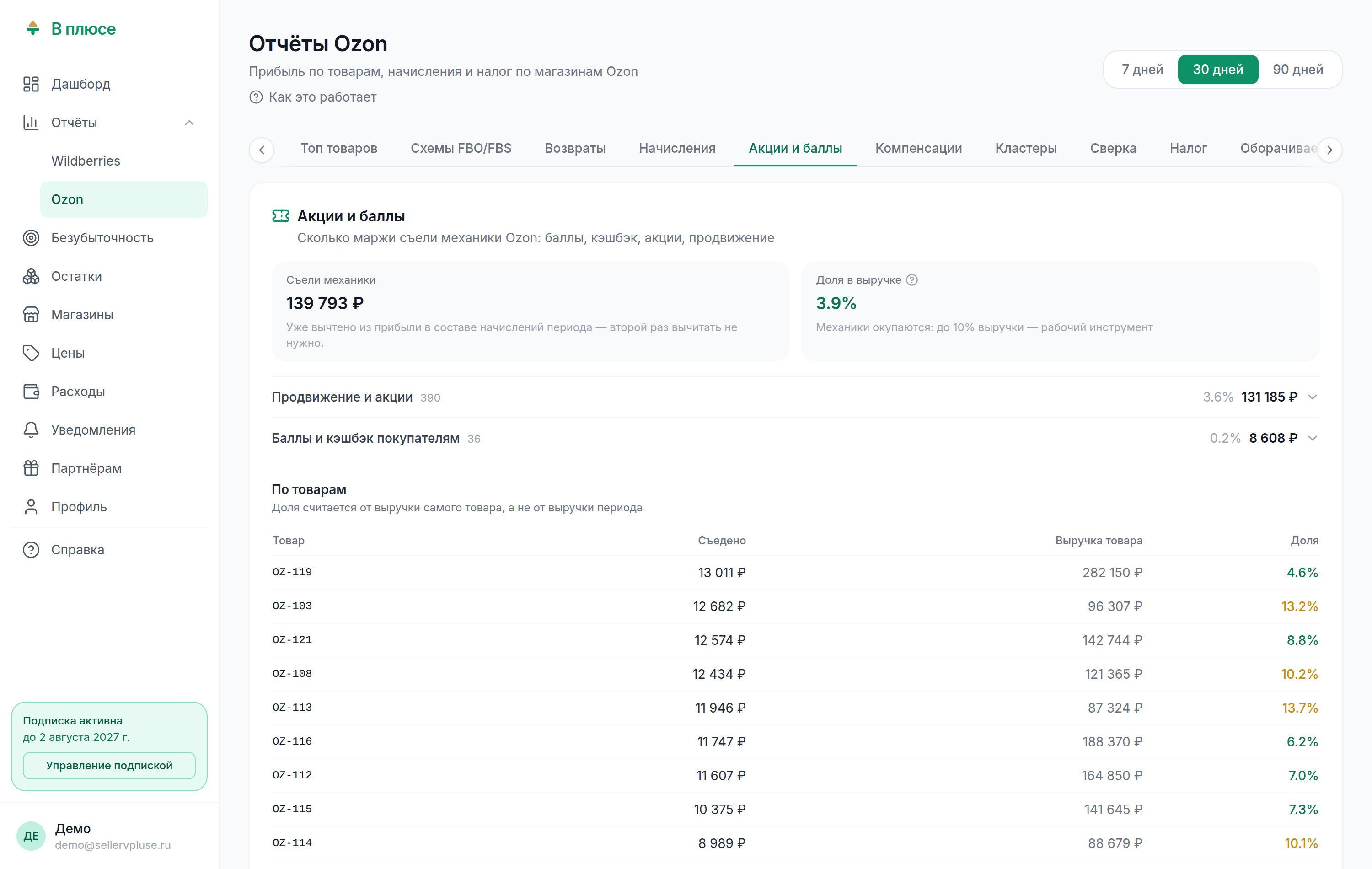Click product code OZ-119
Viewport: 1372px width, 869px height.
click(x=292, y=572)
